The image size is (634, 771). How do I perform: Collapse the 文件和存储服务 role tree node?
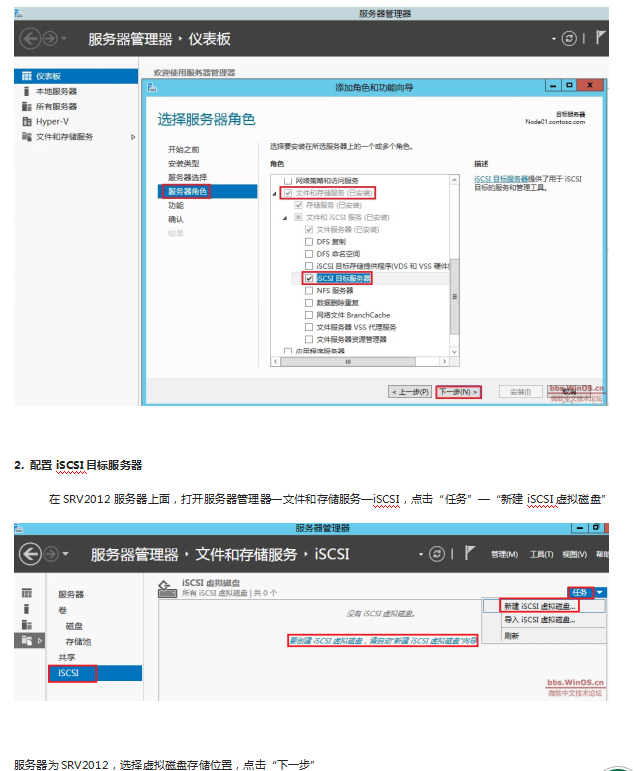275,193
